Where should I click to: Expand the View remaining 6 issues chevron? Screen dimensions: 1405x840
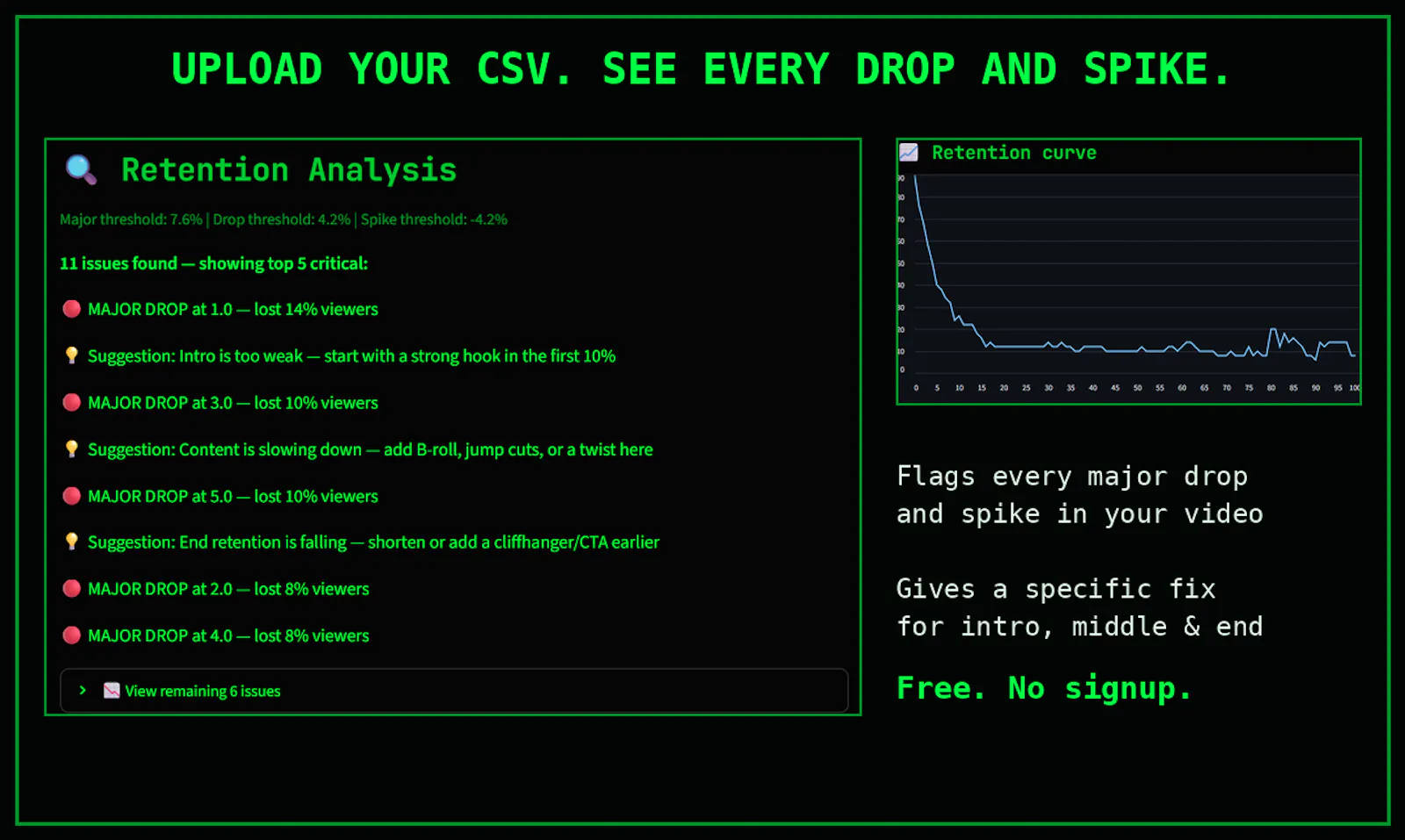point(83,691)
